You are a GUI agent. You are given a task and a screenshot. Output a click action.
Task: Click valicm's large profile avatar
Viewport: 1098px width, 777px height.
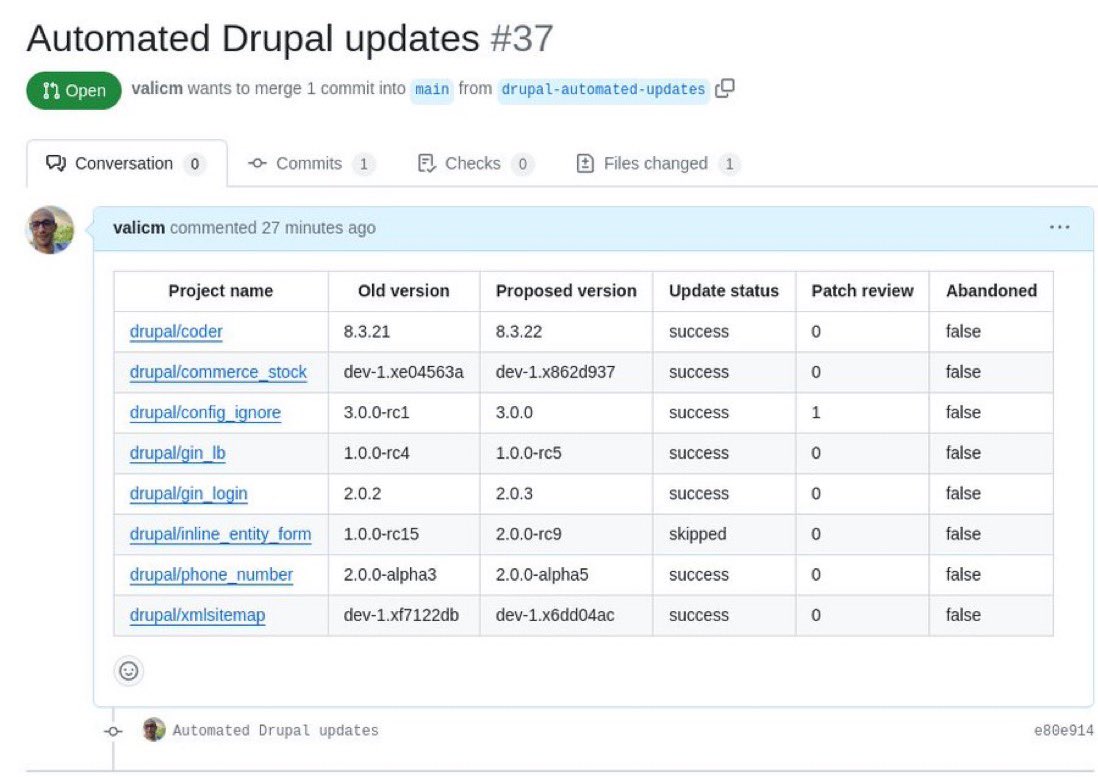50,230
